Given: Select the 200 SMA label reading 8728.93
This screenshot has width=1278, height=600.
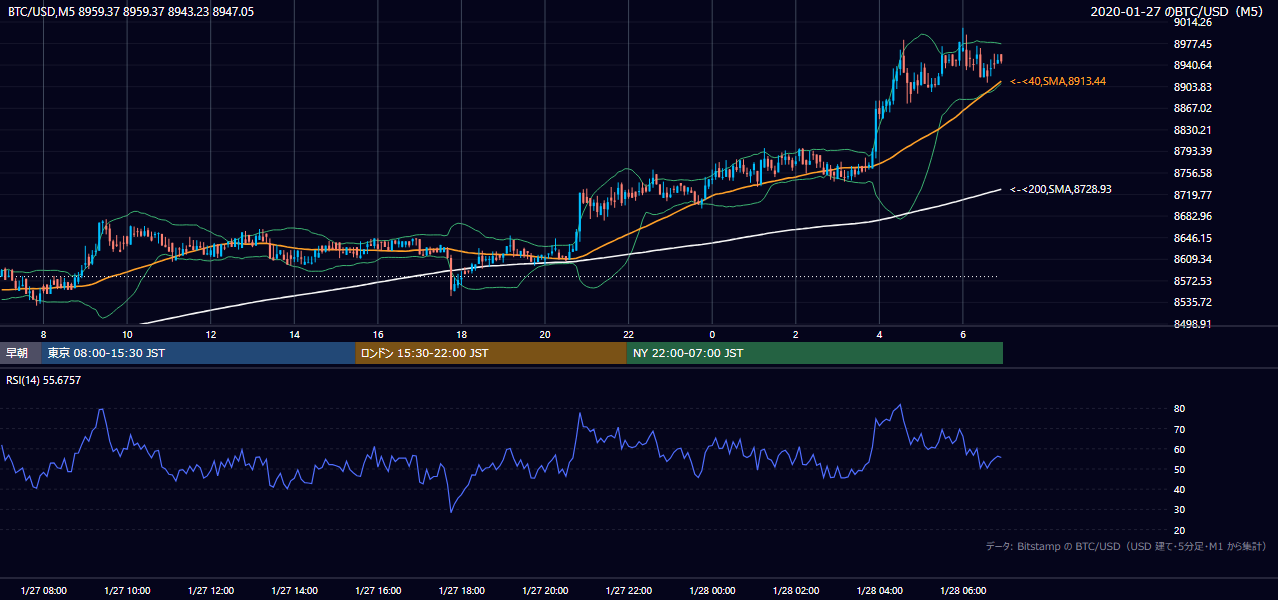Looking at the screenshot, I should coord(1061,189).
